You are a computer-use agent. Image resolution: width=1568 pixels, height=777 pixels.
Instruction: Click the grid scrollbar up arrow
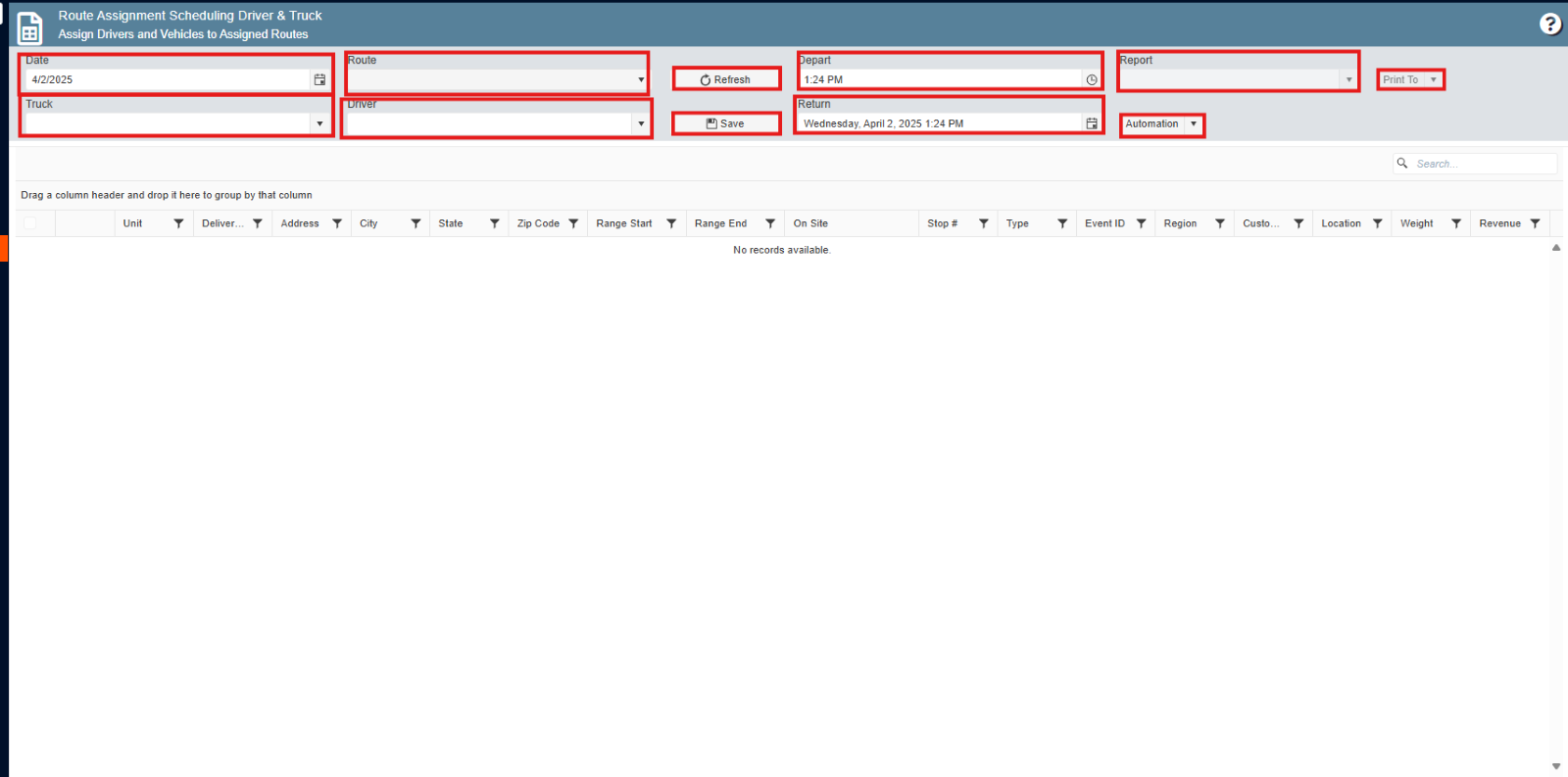click(x=1556, y=248)
